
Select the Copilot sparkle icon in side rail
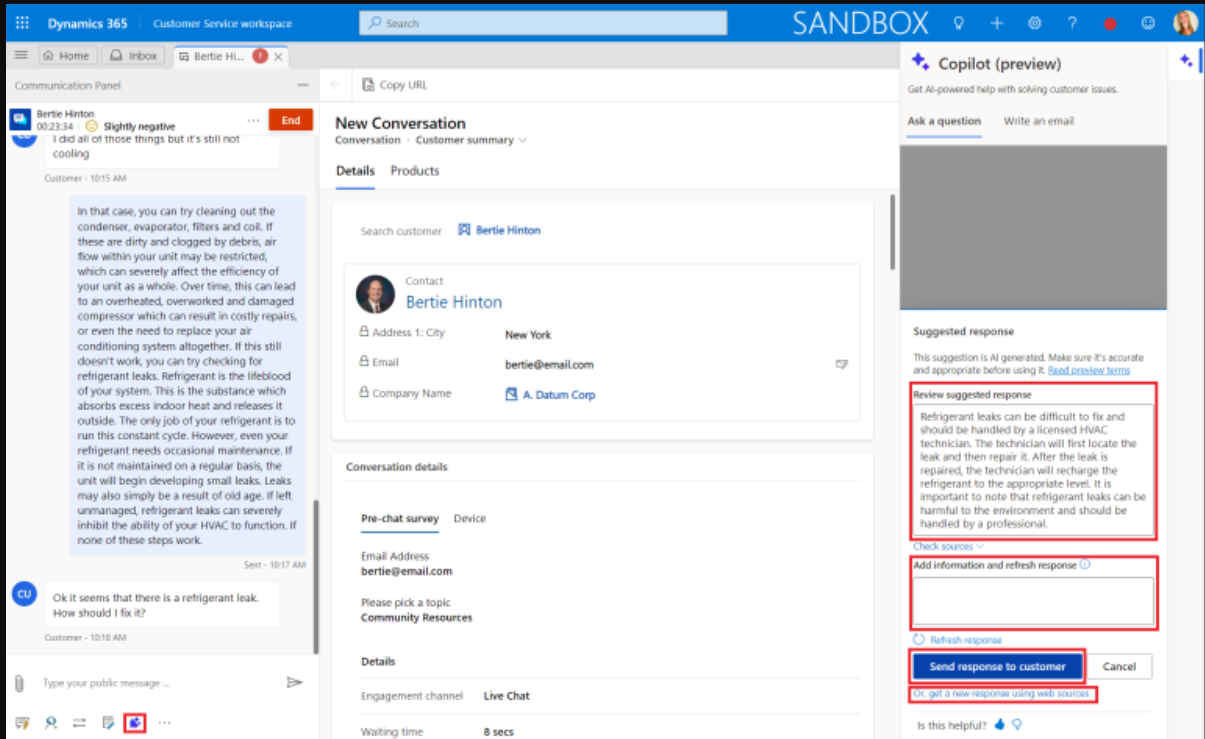[1186, 61]
